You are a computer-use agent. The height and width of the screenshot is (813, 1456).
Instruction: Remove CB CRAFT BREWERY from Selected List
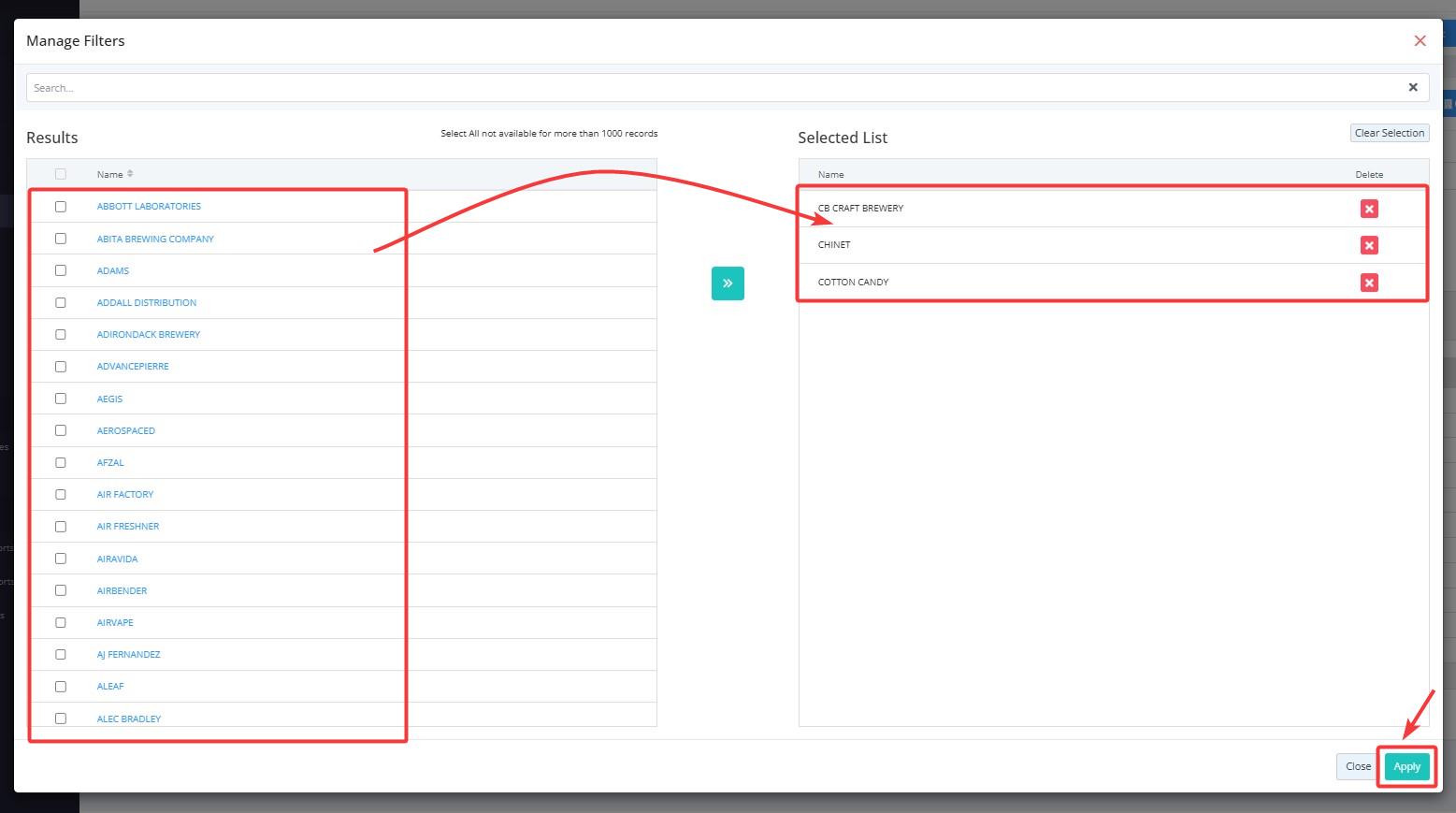1369,209
